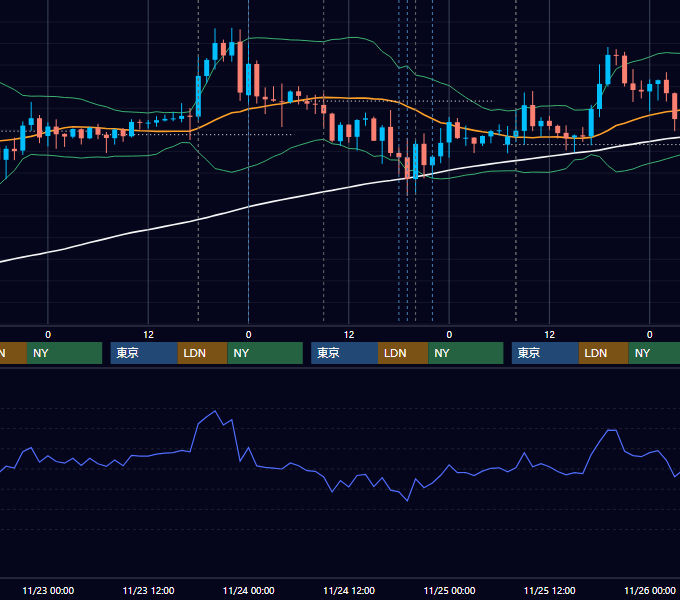Select the LDN session block on 11/23
Viewport: 680px width, 600px height.
coord(203,353)
